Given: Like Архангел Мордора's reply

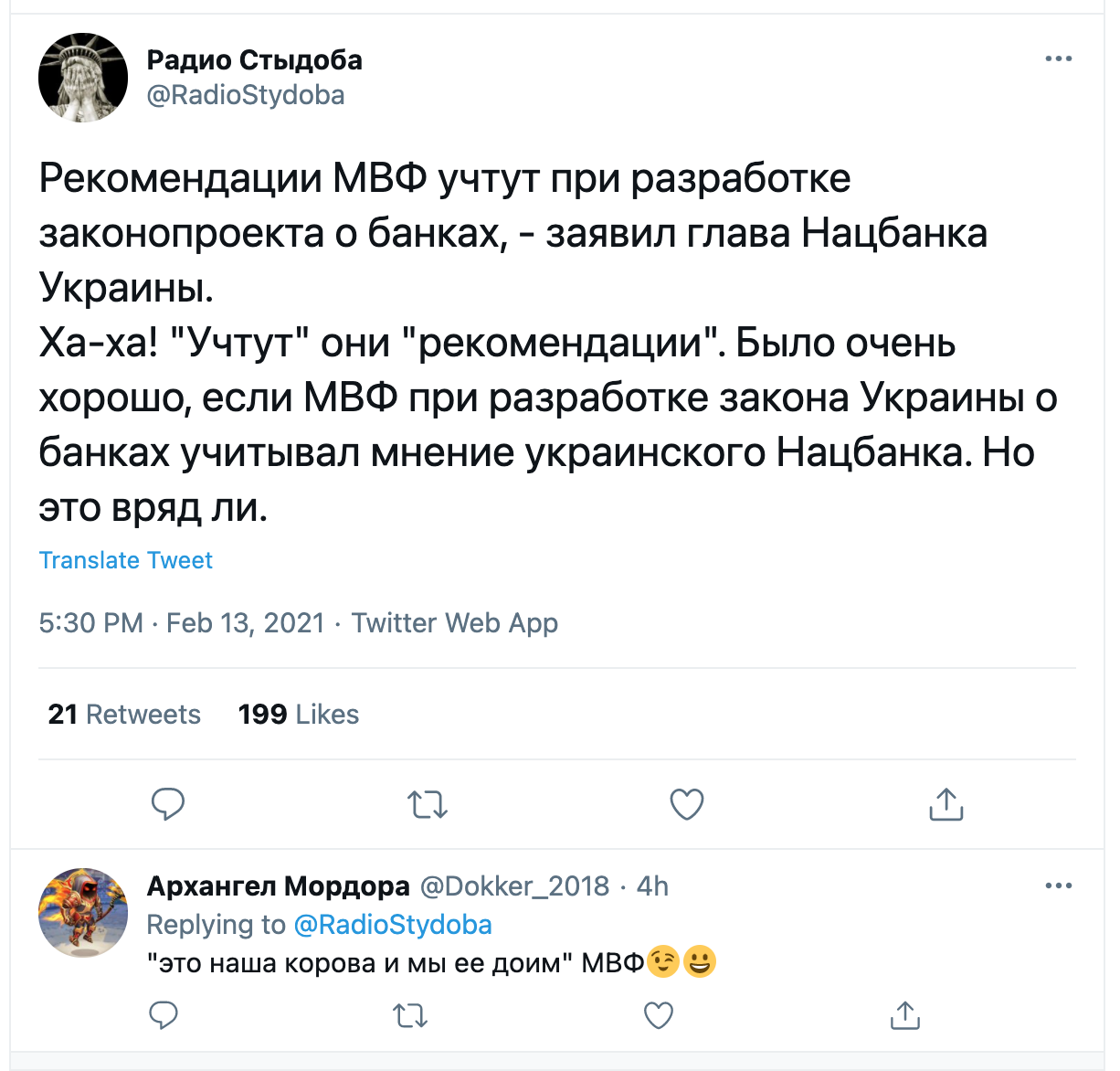Looking at the screenshot, I should [x=659, y=1015].
